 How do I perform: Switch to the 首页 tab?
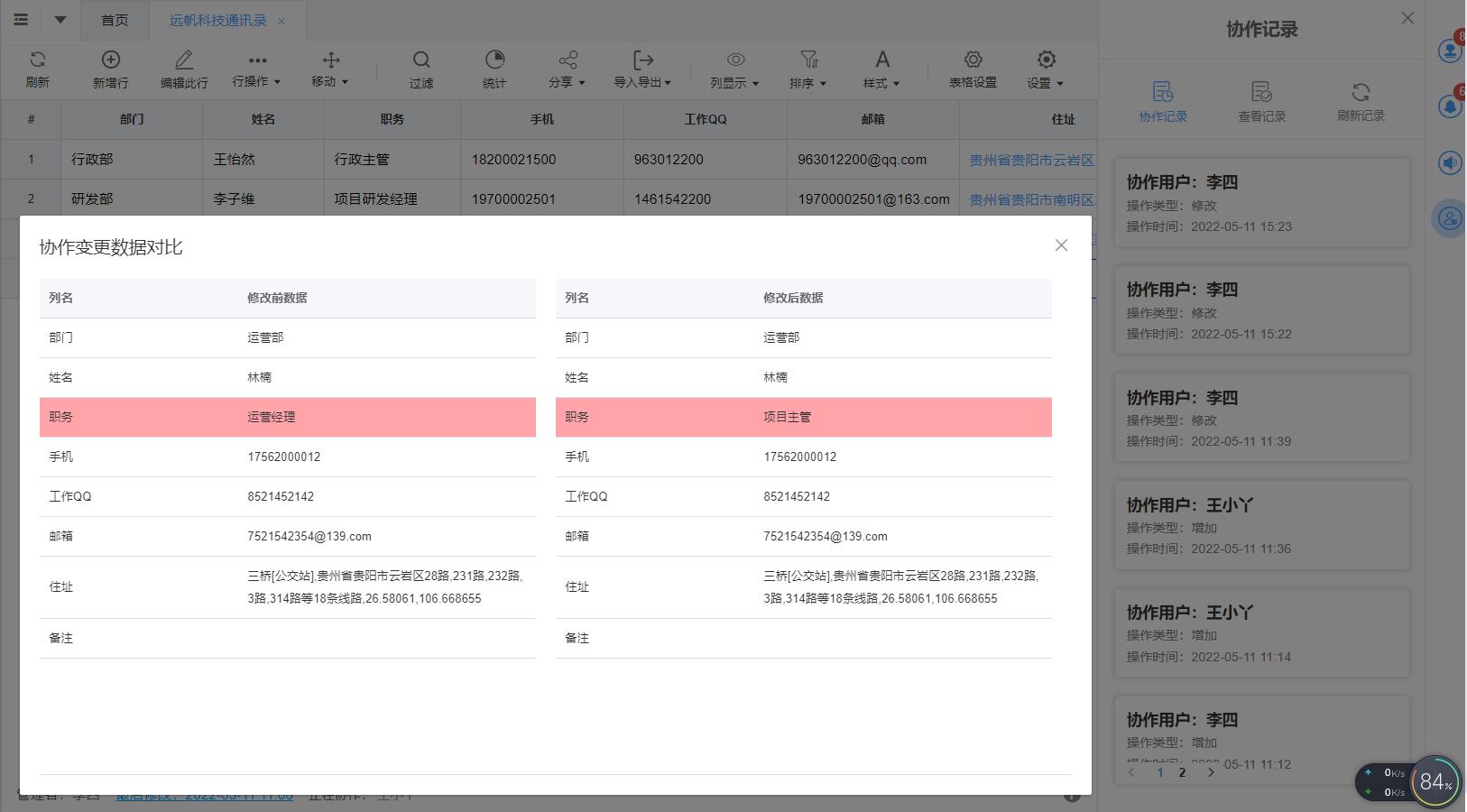115,19
